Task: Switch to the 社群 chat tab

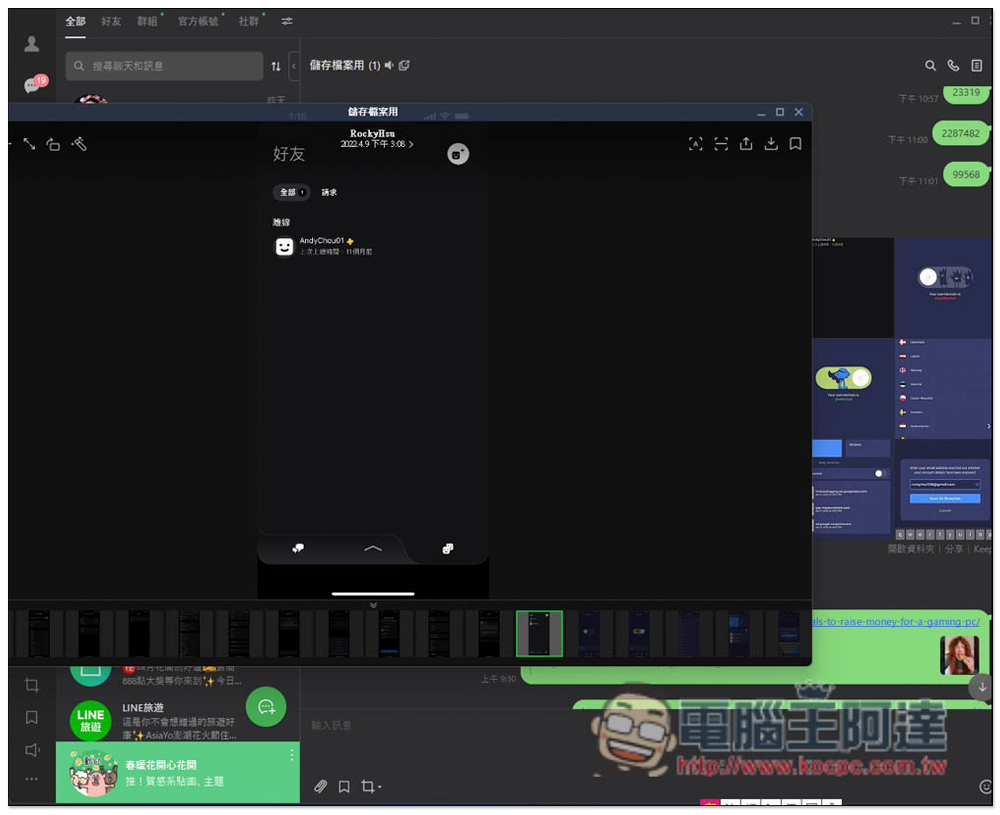Action: click(x=249, y=21)
